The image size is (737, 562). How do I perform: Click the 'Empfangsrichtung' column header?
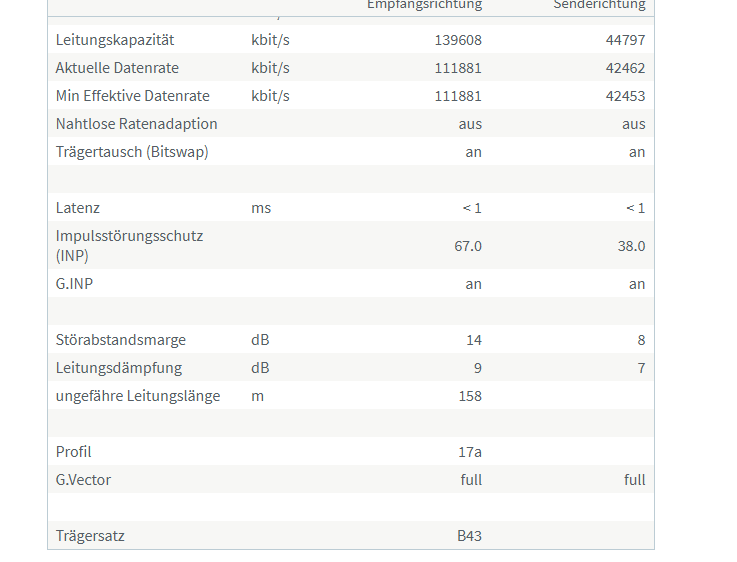point(424,5)
